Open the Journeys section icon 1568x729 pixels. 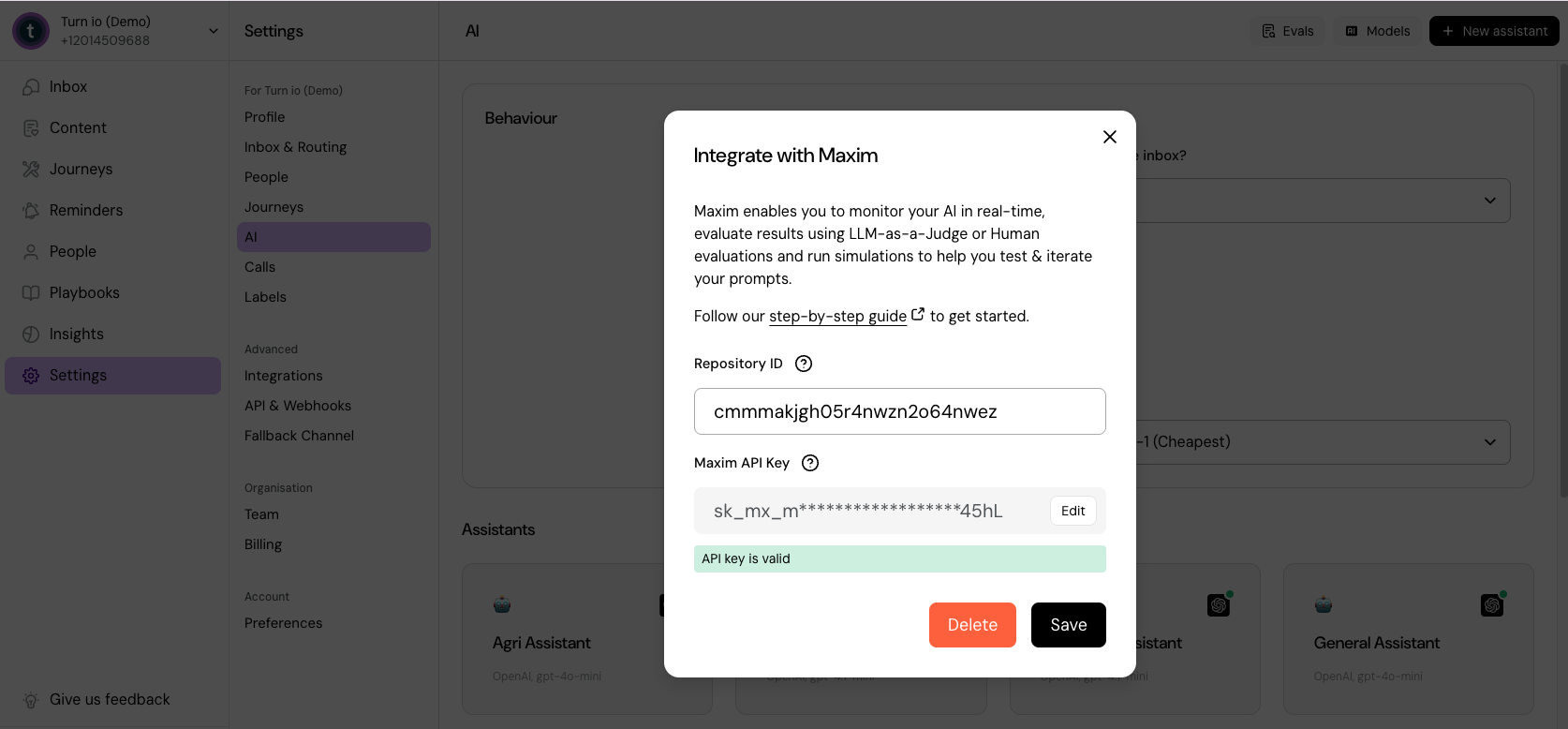[x=31, y=169]
